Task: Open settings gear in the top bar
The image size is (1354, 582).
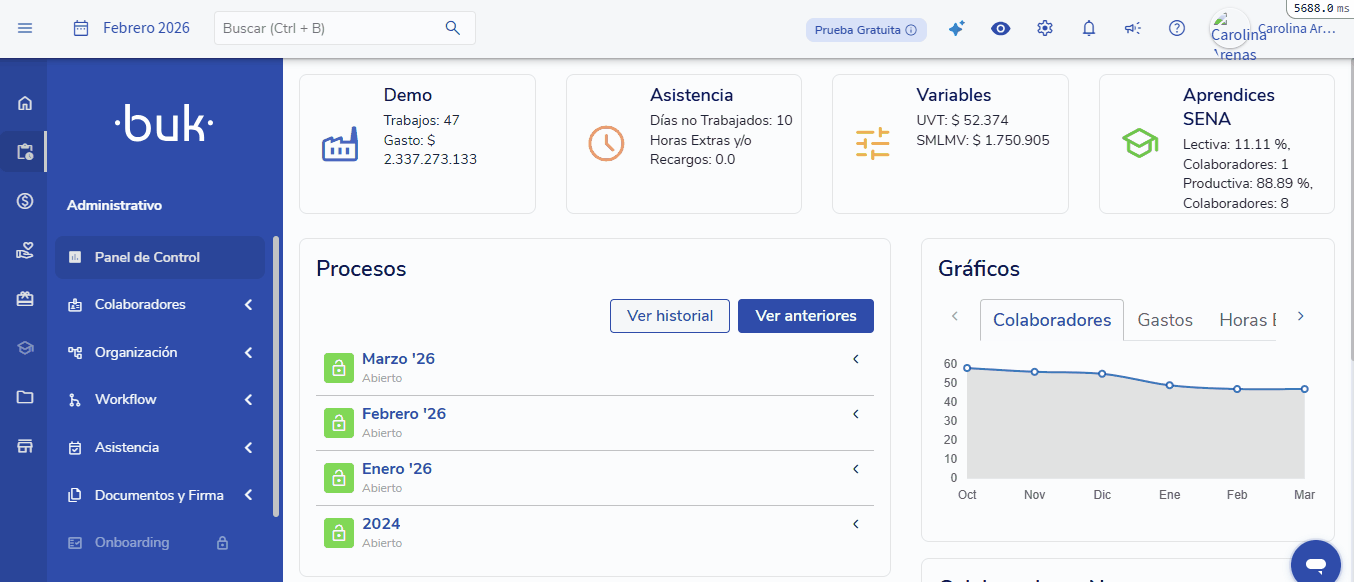Action: (x=1045, y=29)
